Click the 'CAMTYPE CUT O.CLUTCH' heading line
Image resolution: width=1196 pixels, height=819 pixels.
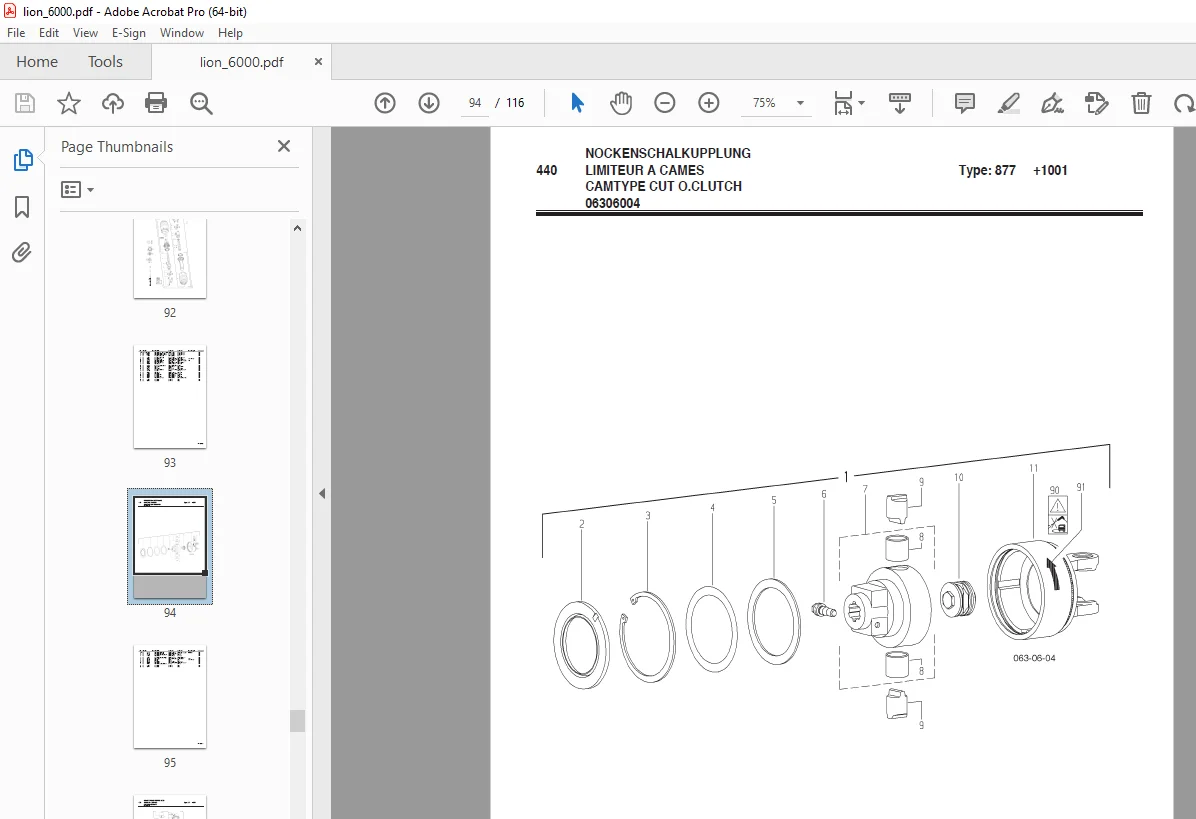664,186
